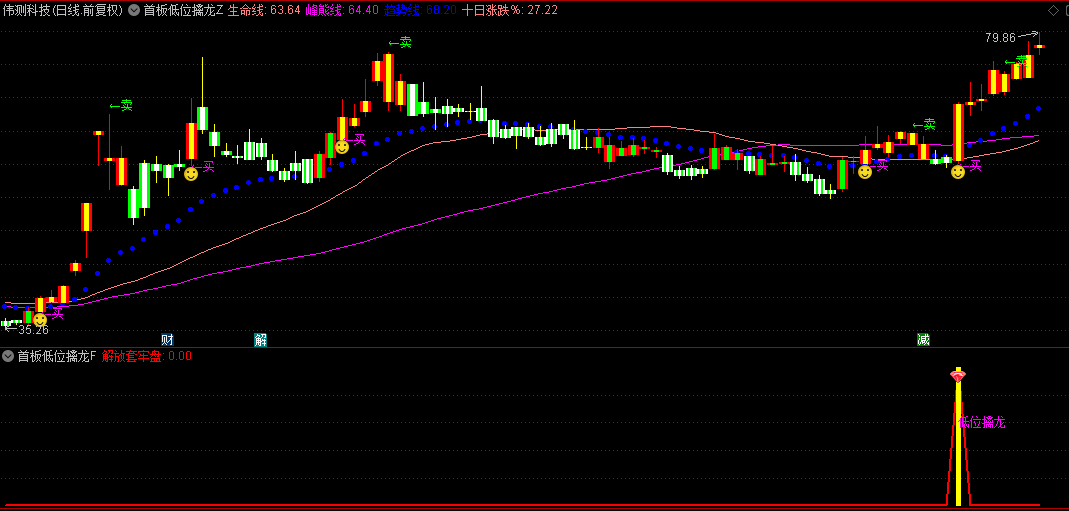Click the 财 marker on the time axis
This screenshot has height=511, width=1069.
pos(167,340)
